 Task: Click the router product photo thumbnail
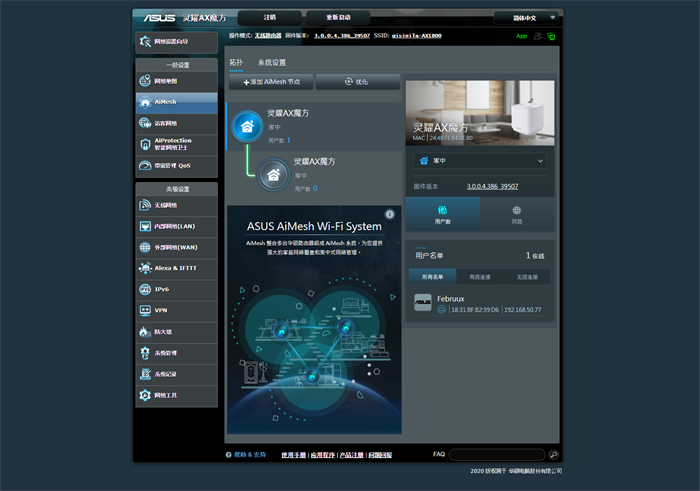pos(480,113)
